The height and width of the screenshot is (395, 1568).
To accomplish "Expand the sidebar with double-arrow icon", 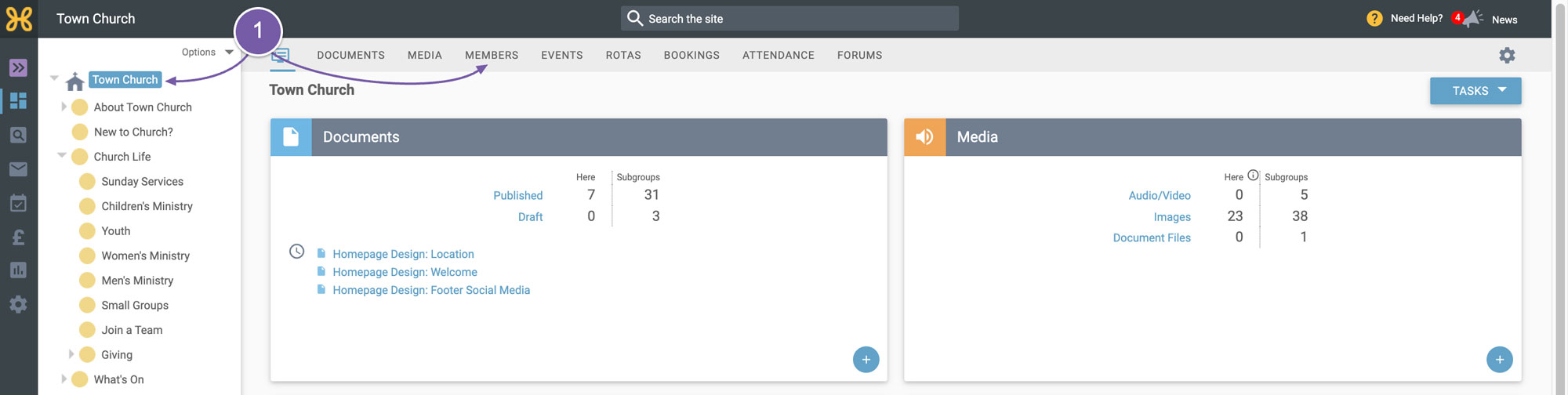I will click(x=18, y=67).
